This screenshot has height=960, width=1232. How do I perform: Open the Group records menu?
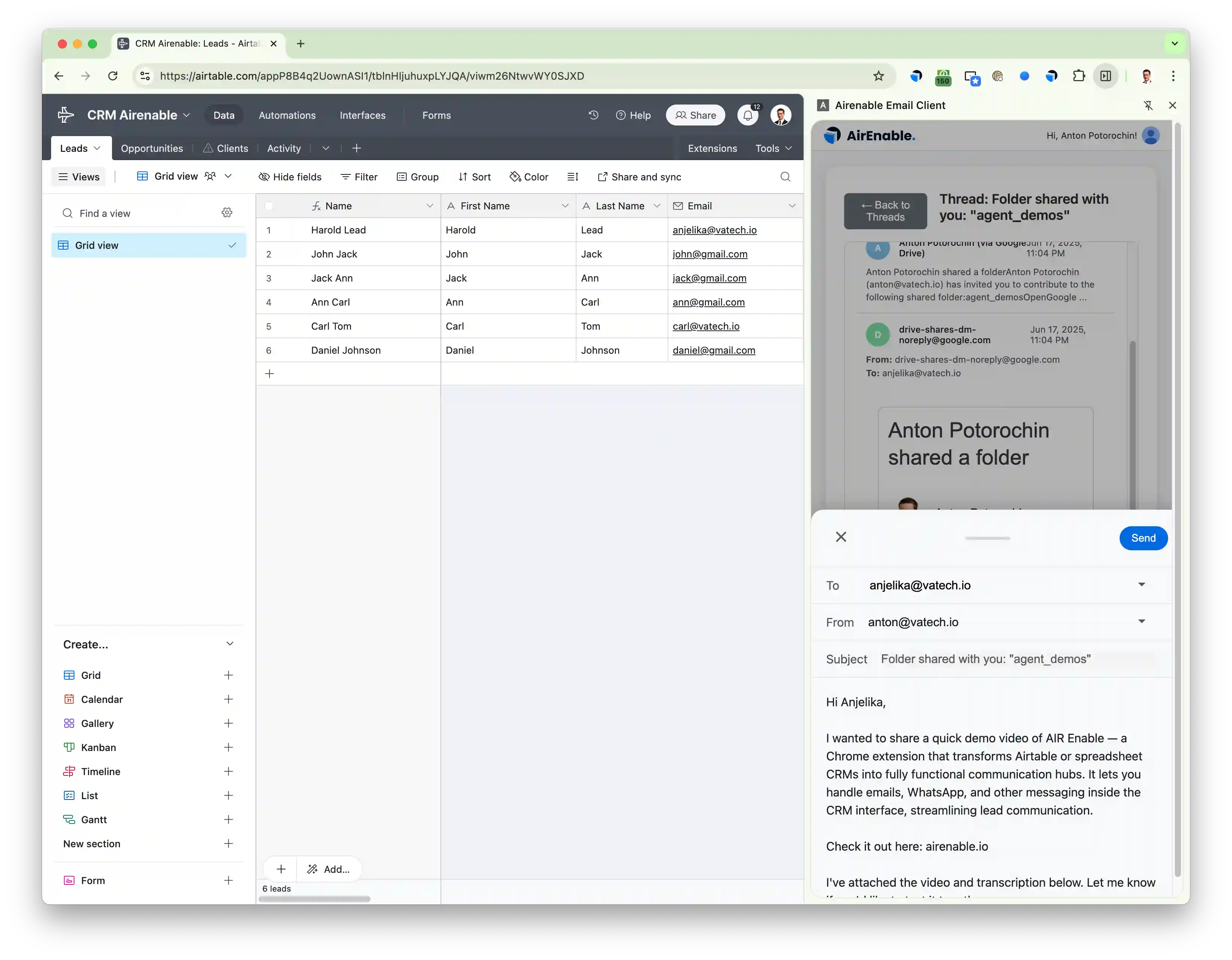point(418,177)
